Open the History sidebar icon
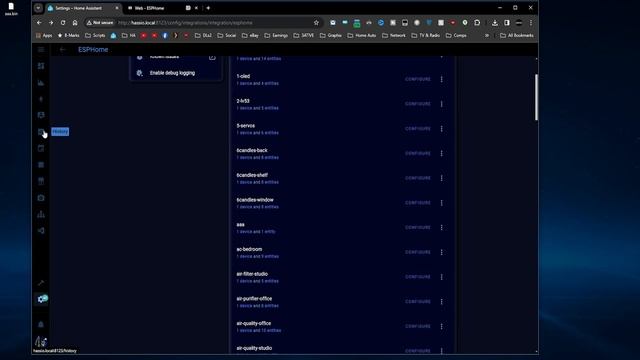 (x=41, y=132)
